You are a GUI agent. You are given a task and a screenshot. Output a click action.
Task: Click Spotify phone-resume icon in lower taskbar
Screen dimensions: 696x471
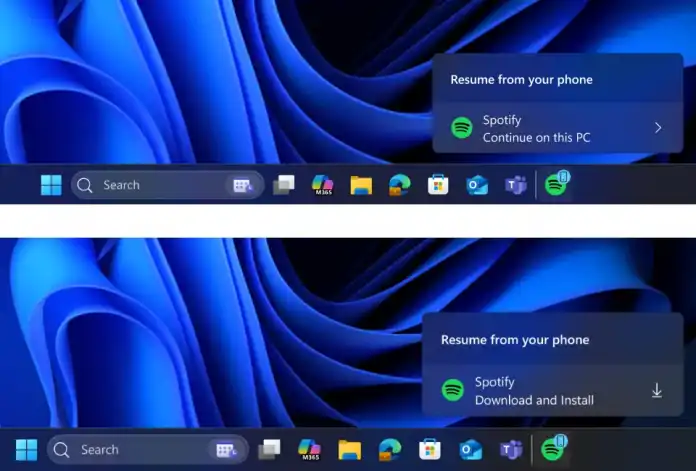point(554,447)
